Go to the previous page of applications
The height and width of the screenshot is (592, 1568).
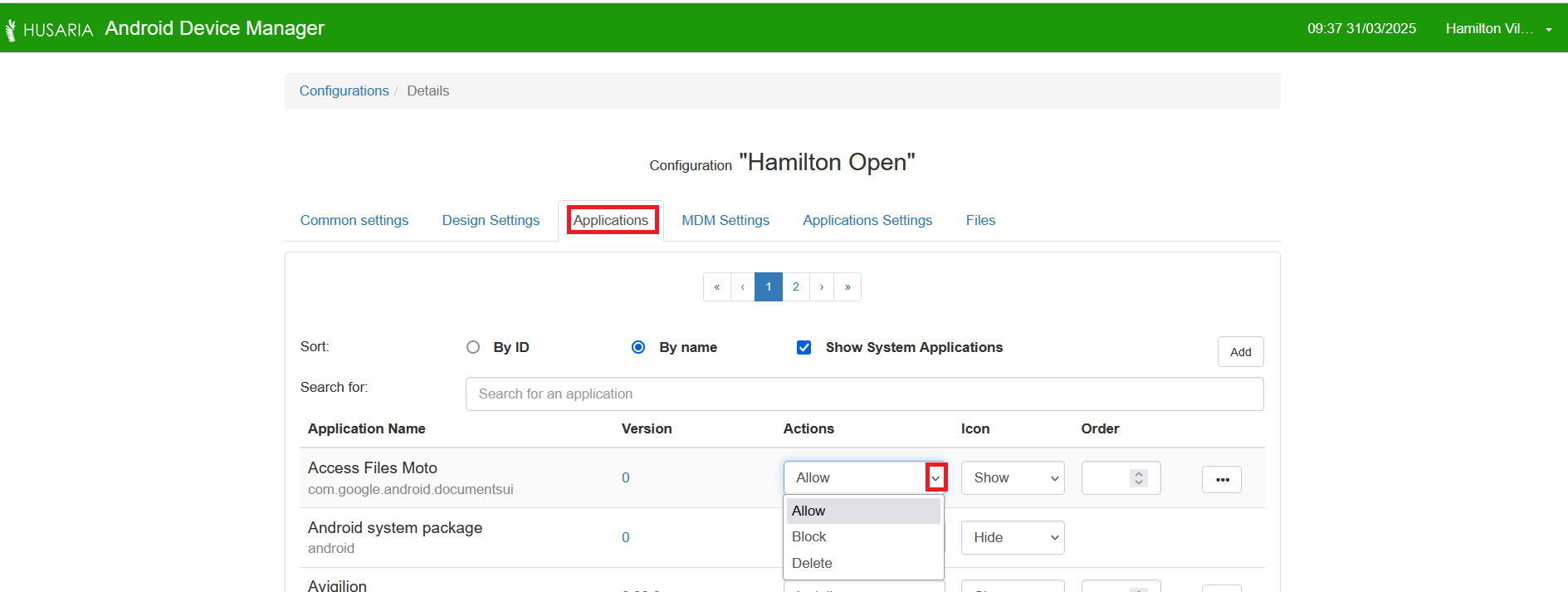(743, 286)
